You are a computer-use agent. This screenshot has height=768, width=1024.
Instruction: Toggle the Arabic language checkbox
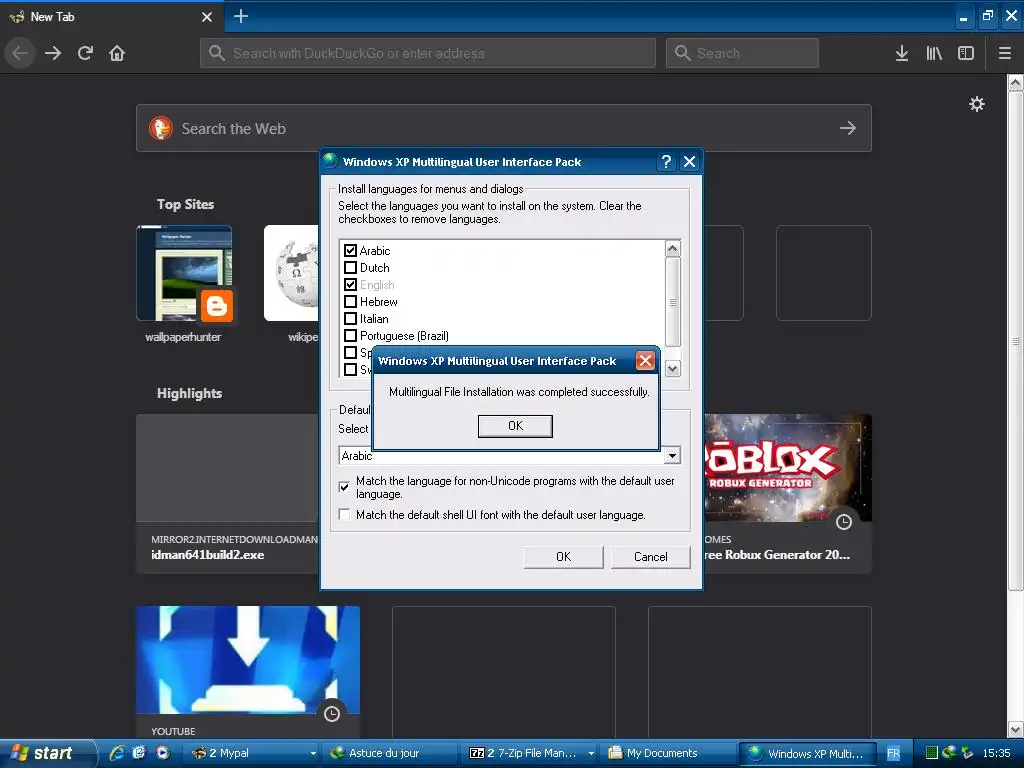(x=350, y=250)
